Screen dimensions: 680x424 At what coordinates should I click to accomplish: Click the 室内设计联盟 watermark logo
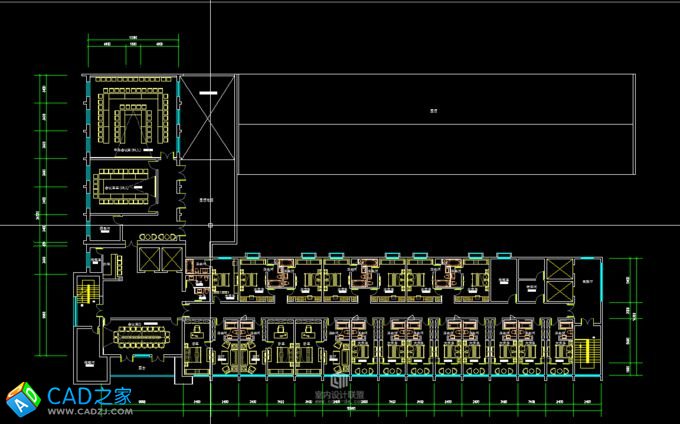click(x=338, y=384)
